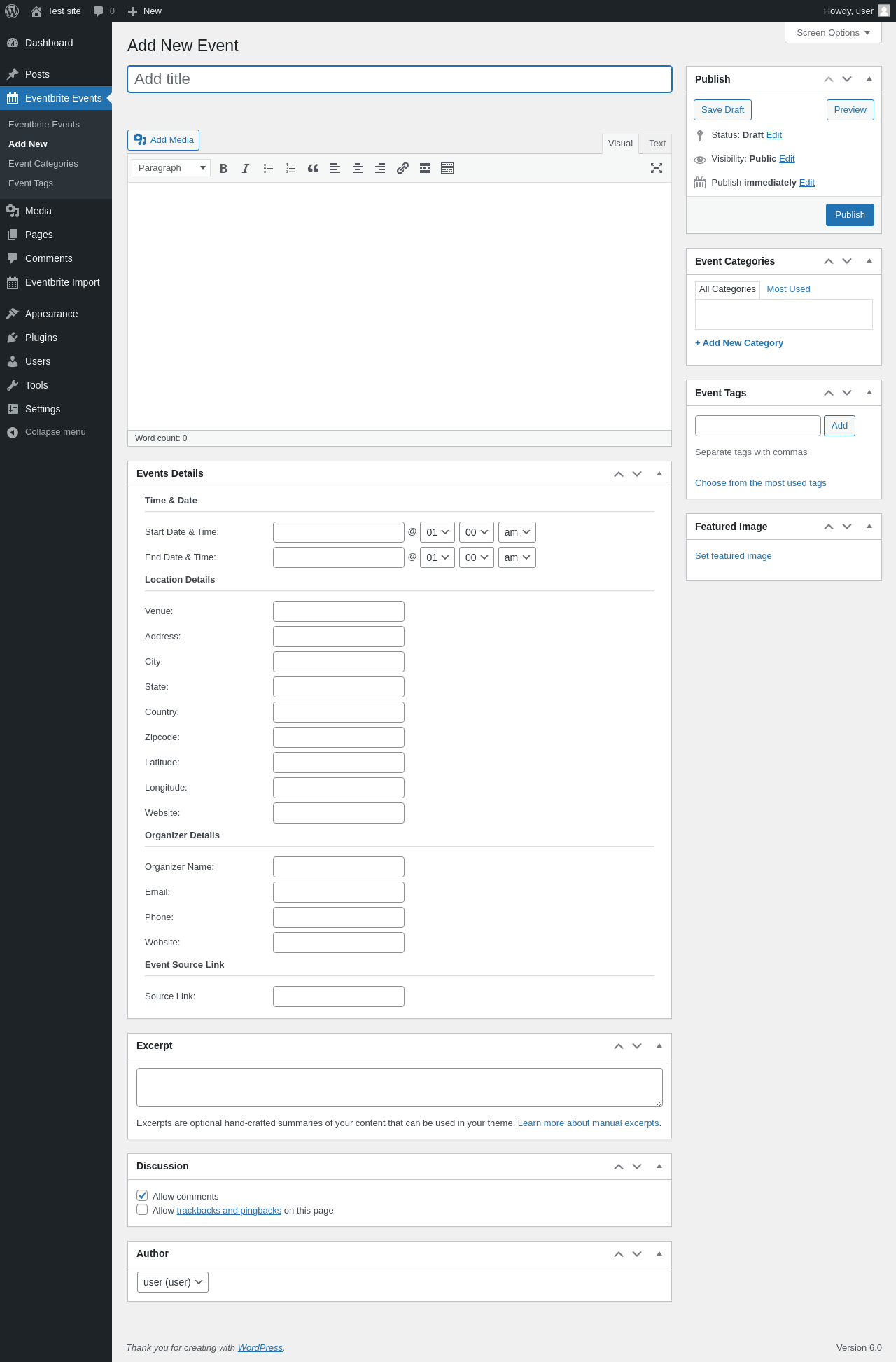This screenshot has height=1362, width=896.
Task: Edit the publish date
Action: point(806,183)
